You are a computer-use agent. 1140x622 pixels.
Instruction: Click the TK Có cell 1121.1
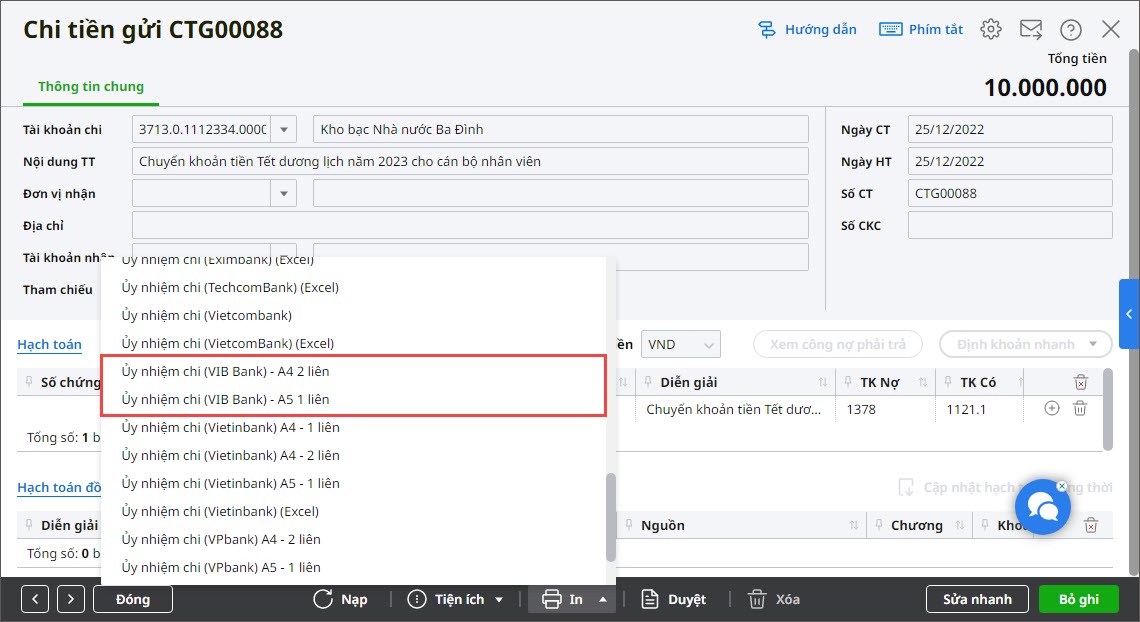[x=979, y=409]
